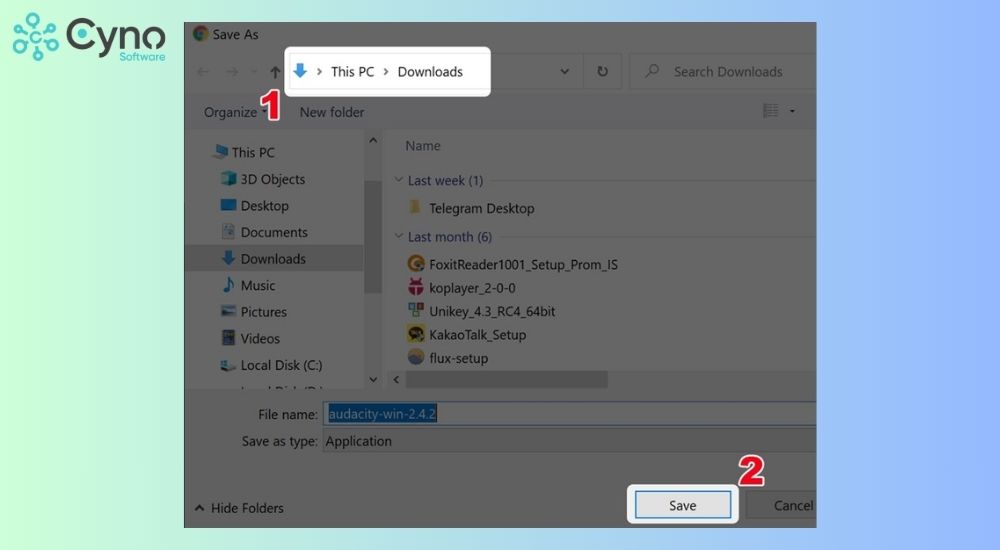The height and width of the screenshot is (550, 1000).
Task: Open the Organize menu
Action: coord(235,112)
